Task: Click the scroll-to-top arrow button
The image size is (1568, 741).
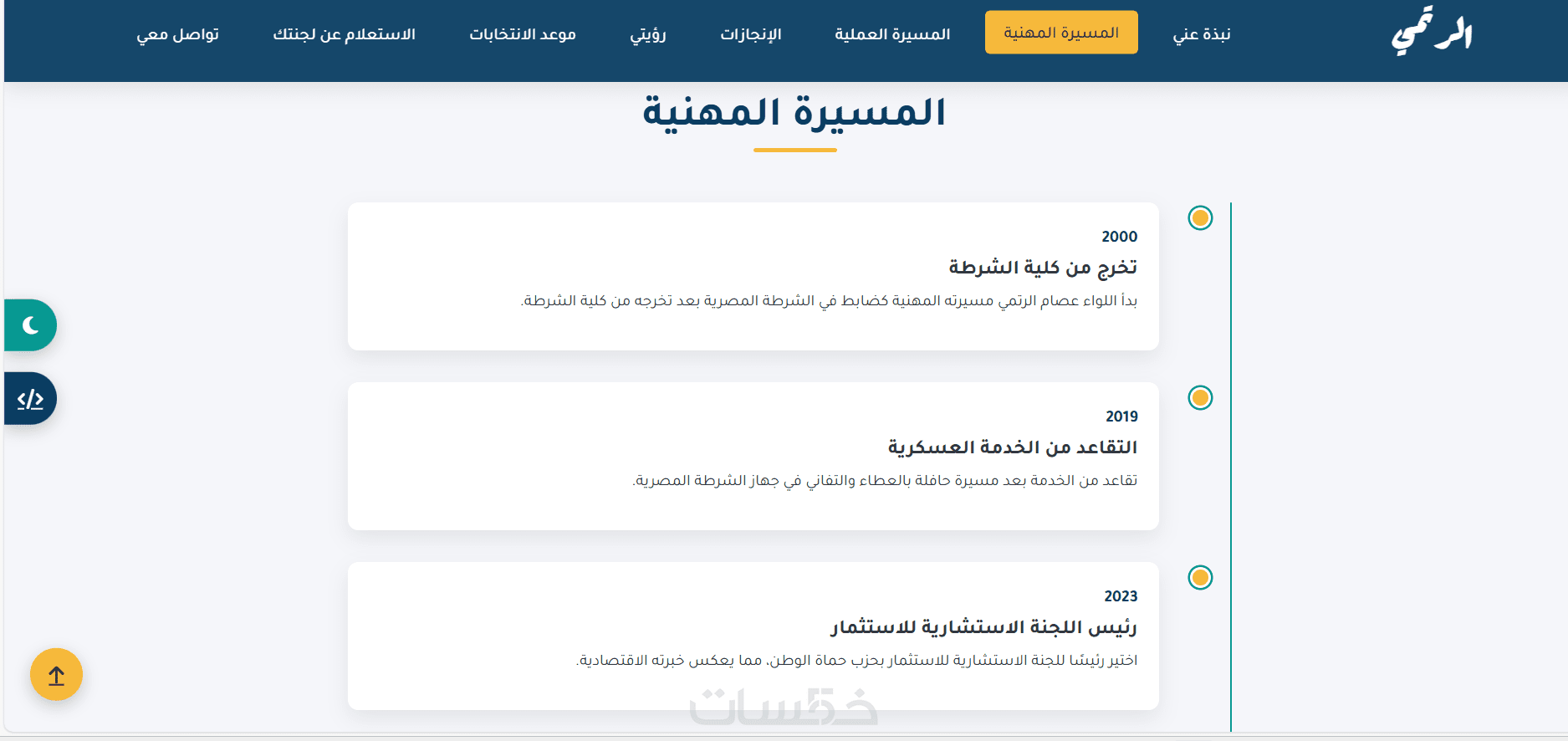Action: (56, 675)
